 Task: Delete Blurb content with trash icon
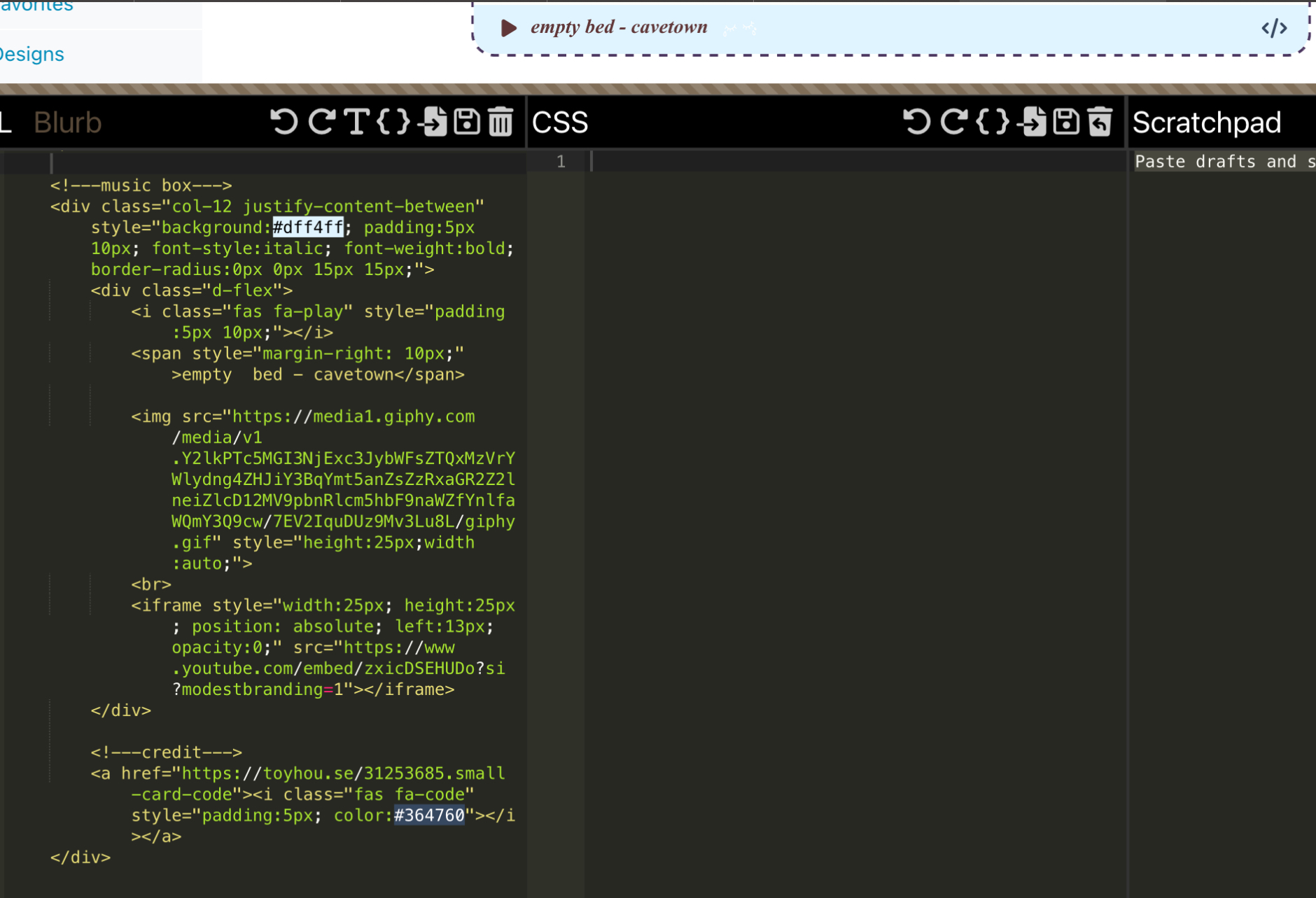click(x=500, y=122)
